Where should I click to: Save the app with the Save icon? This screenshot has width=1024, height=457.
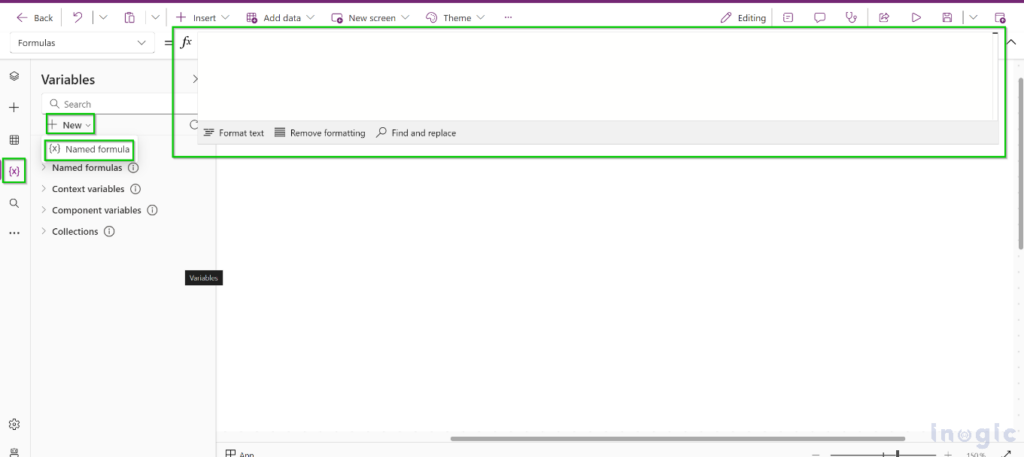point(947,18)
